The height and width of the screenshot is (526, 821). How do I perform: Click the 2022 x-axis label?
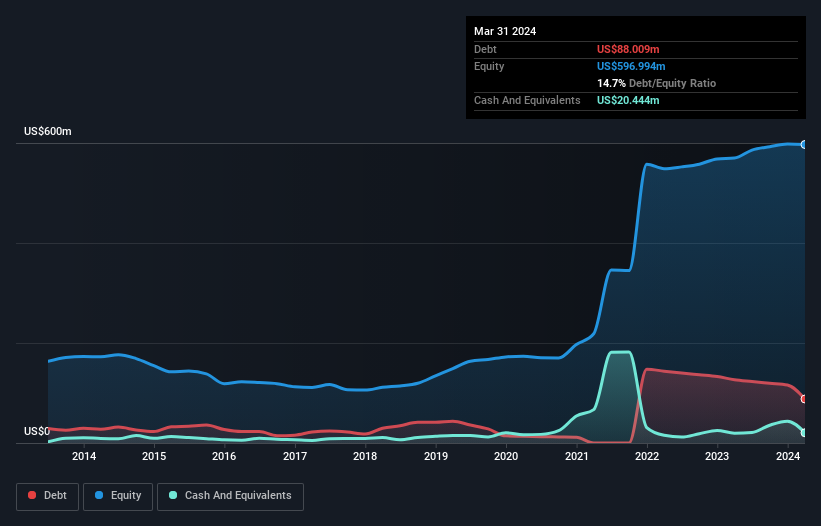(647, 456)
